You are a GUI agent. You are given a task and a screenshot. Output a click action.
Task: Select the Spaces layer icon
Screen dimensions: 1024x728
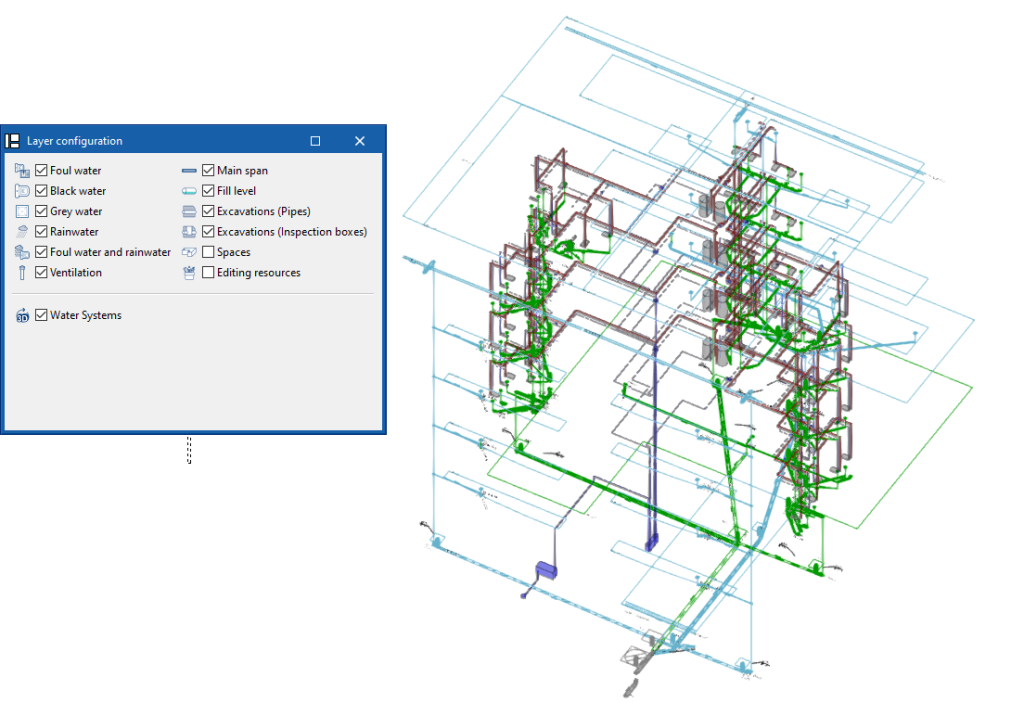click(189, 251)
